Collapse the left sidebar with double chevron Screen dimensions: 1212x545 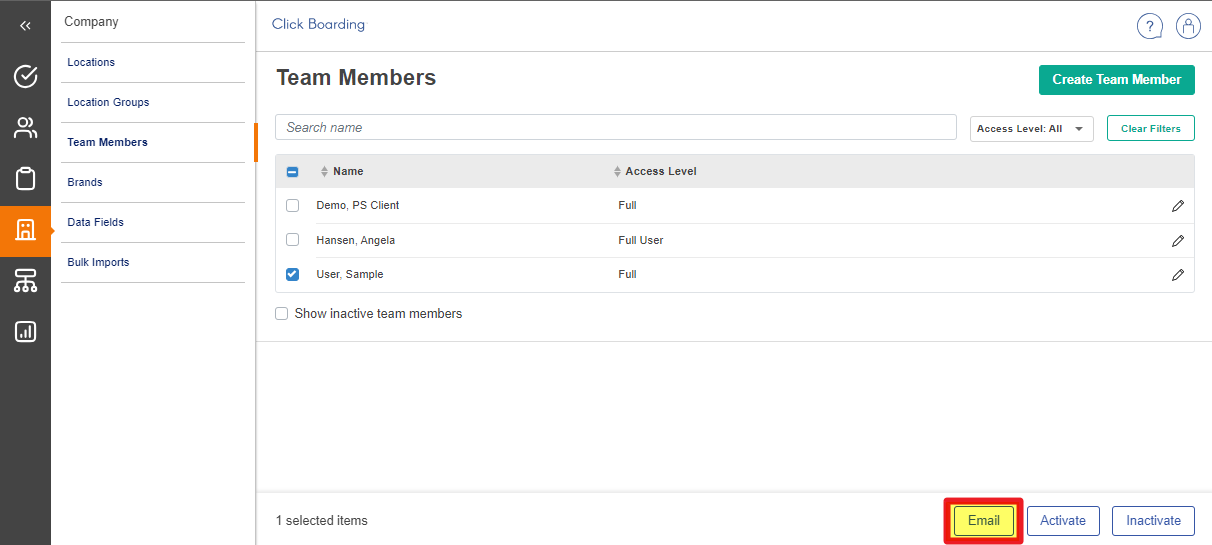[25, 26]
